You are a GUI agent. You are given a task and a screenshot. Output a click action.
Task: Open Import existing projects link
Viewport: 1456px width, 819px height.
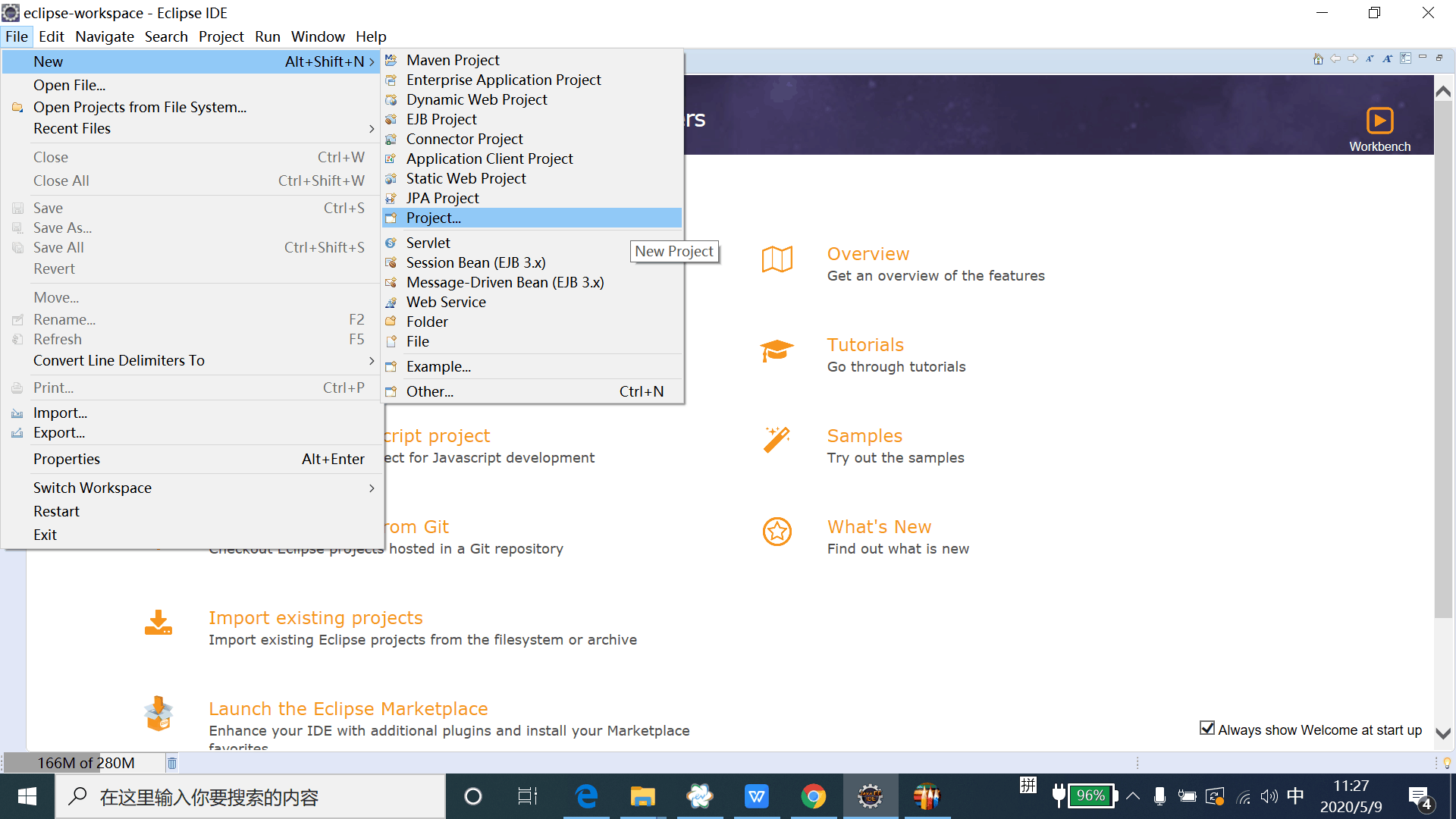(315, 618)
